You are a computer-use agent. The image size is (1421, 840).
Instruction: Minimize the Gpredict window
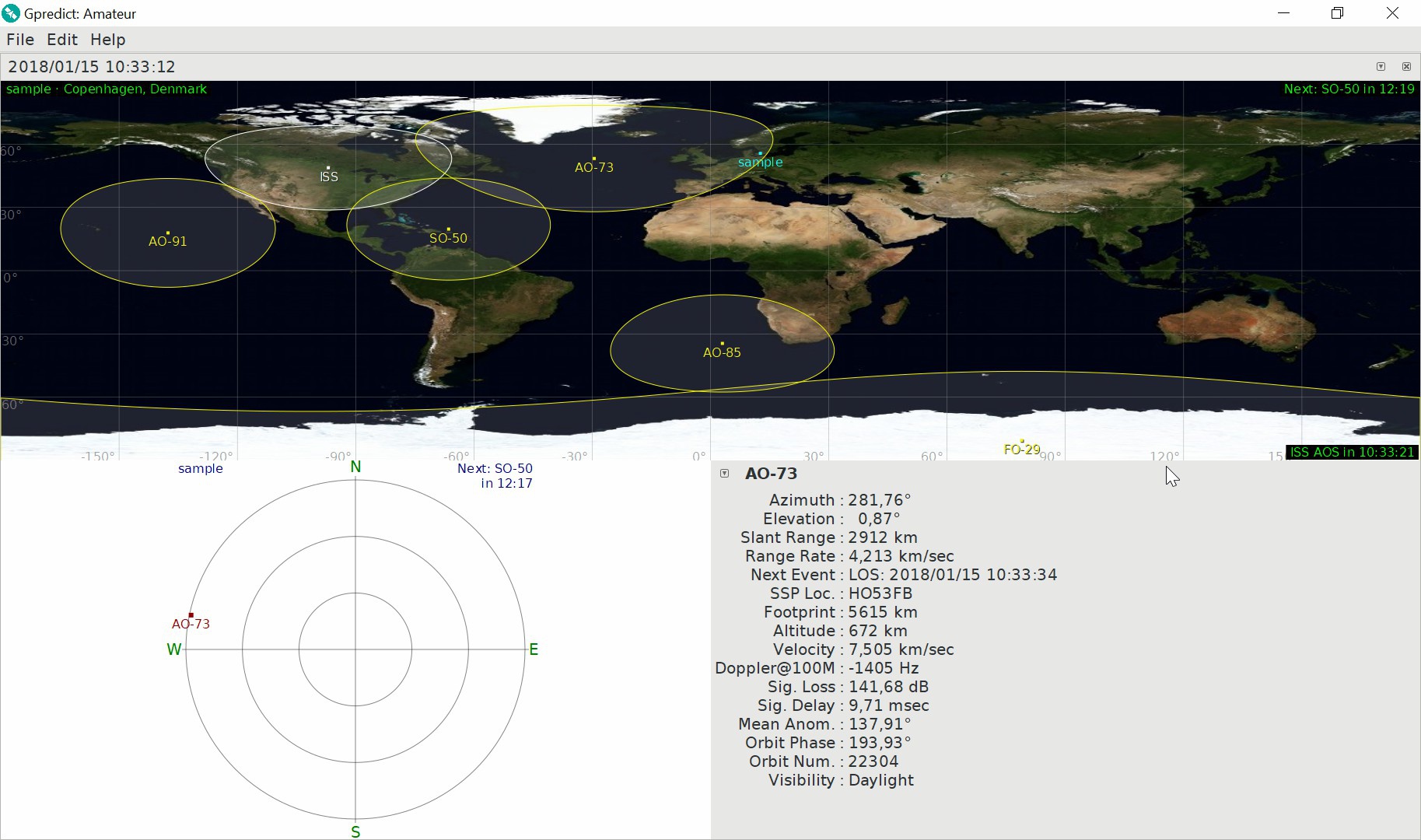coord(1284,13)
